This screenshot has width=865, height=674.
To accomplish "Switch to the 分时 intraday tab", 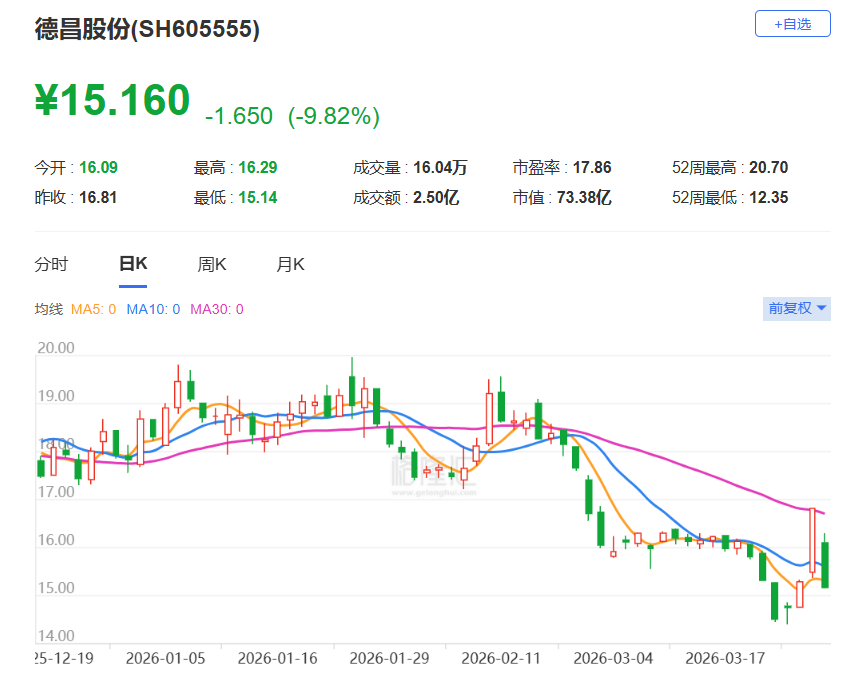I will click(x=51, y=265).
